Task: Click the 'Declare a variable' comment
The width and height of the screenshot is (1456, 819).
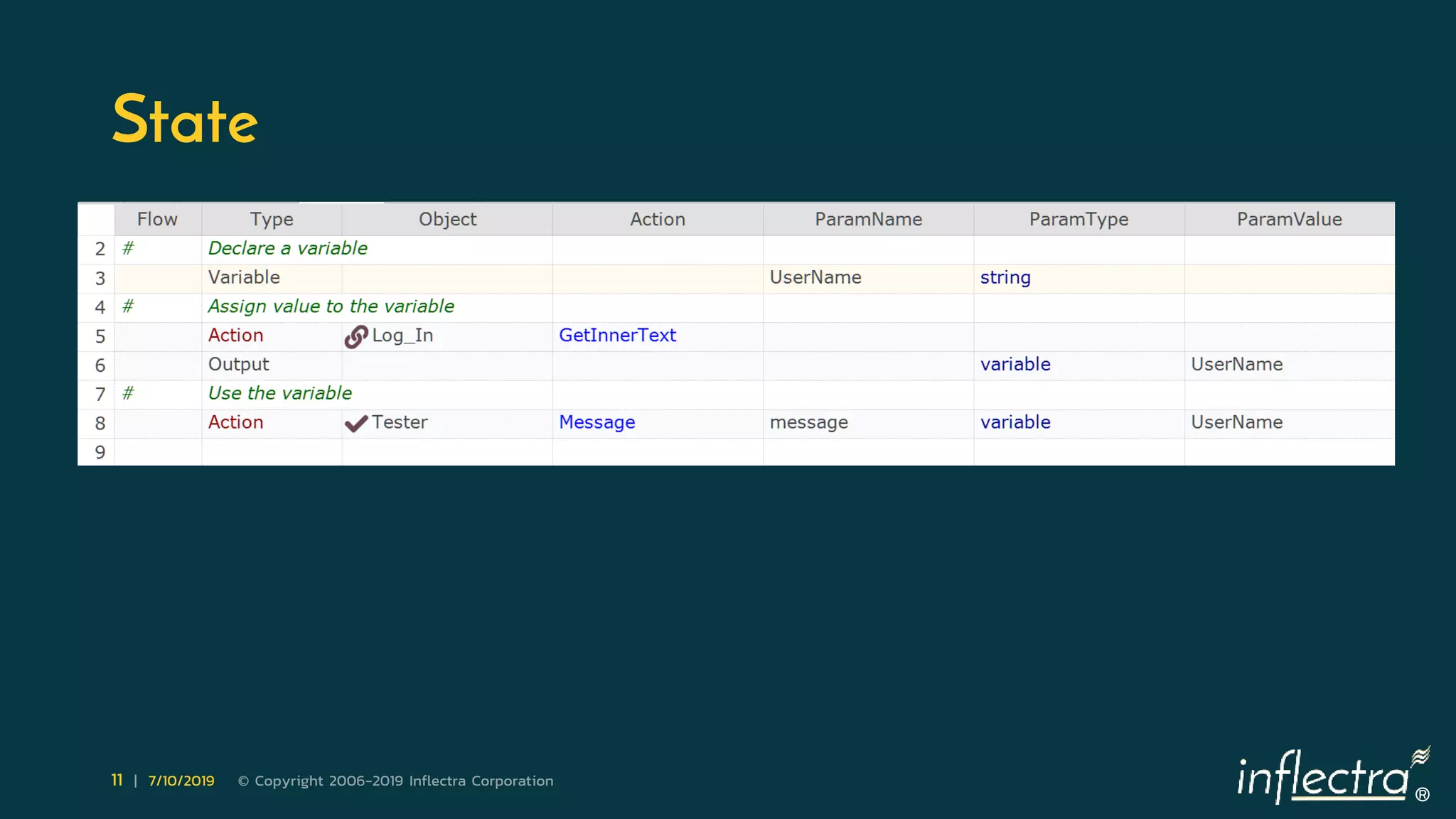Action: 288,248
